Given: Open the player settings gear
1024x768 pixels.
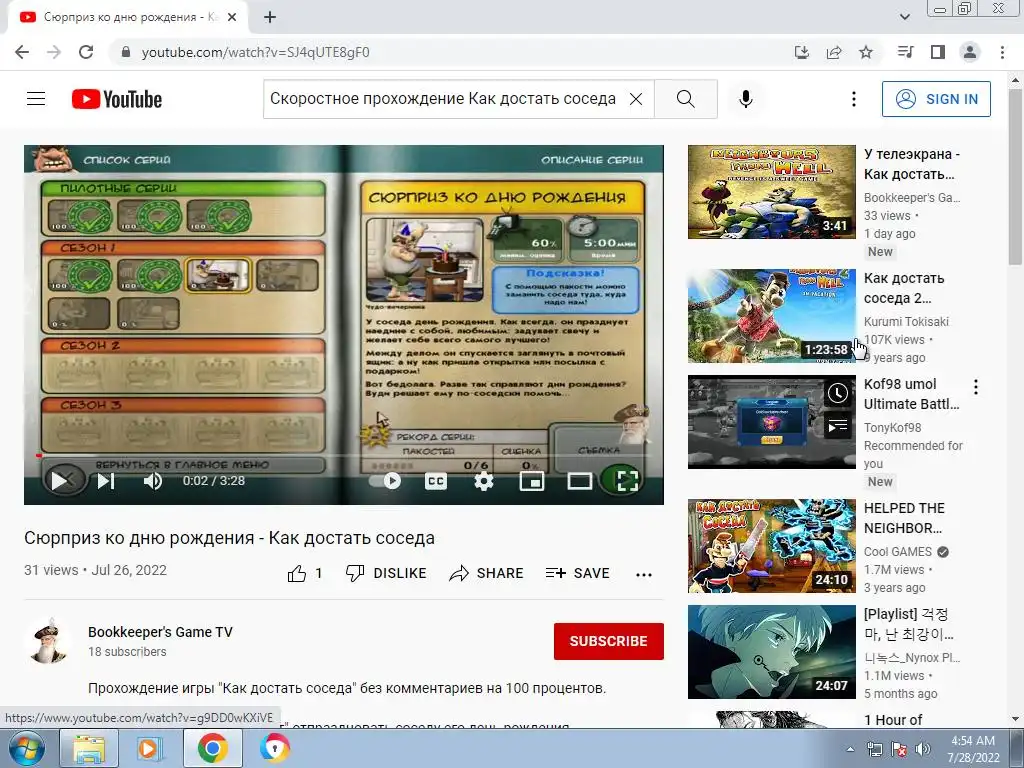Looking at the screenshot, I should (x=483, y=481).
